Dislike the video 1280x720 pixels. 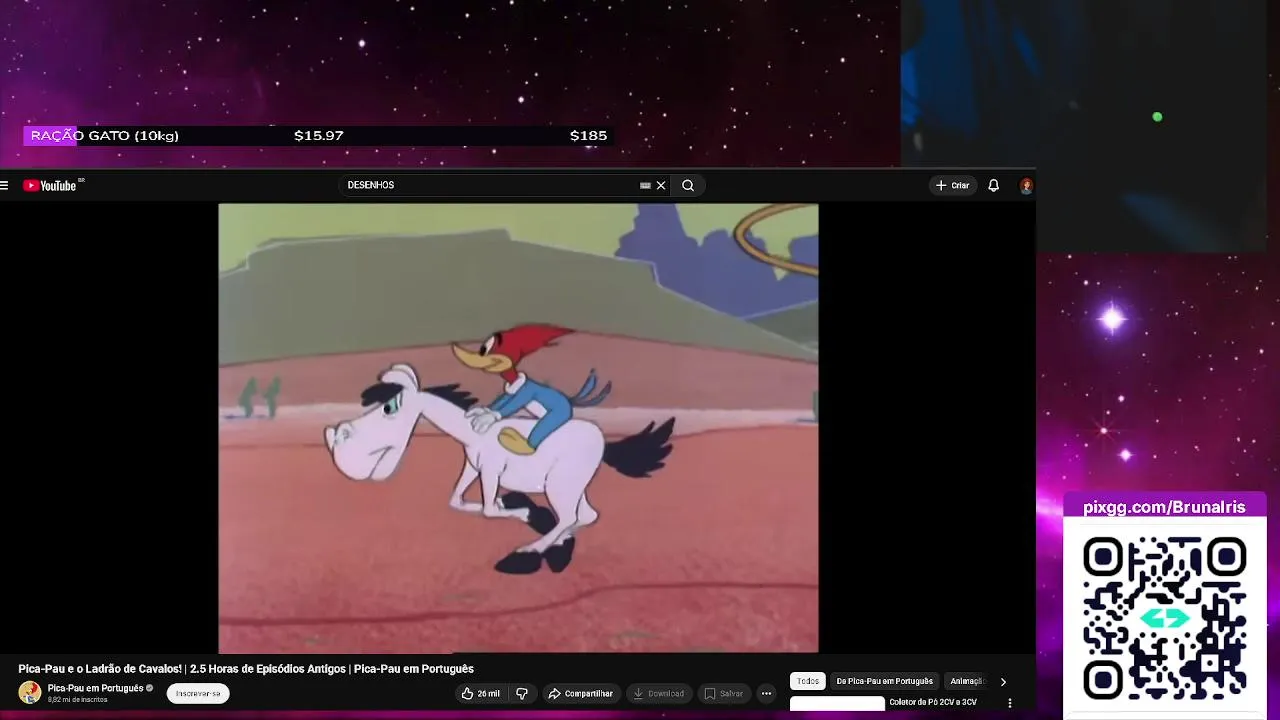tap(522, 693)
